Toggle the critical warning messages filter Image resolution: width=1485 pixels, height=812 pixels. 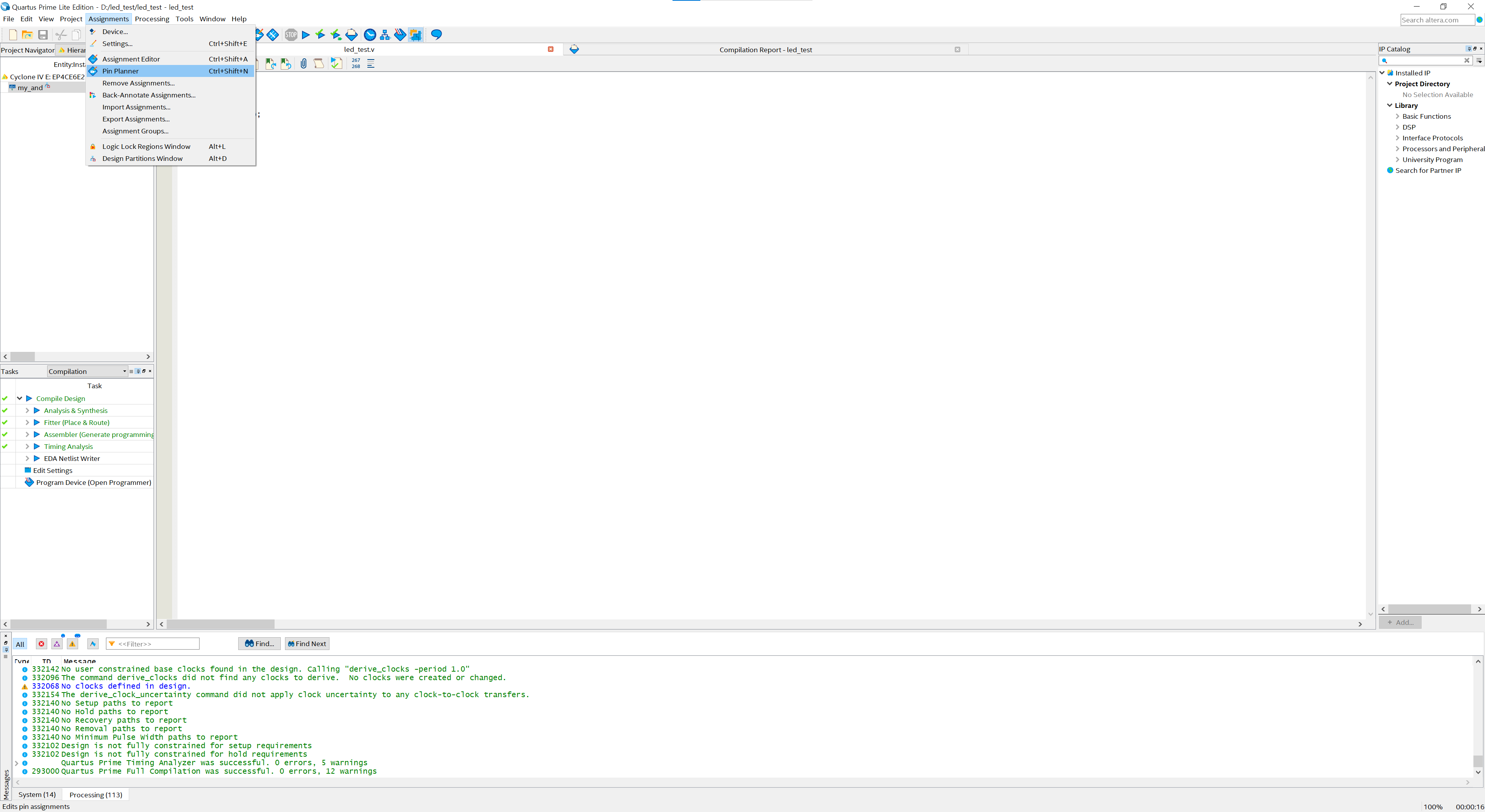point(56,644)
